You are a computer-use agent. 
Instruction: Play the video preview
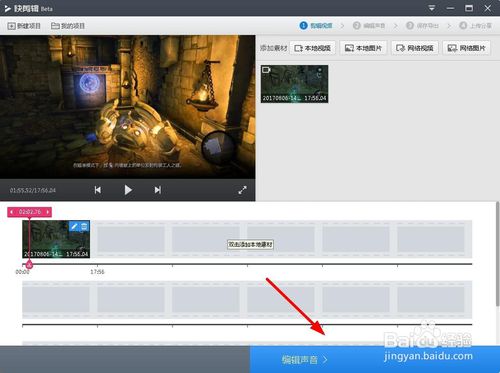pyautogui.click(x=128, y=190)
